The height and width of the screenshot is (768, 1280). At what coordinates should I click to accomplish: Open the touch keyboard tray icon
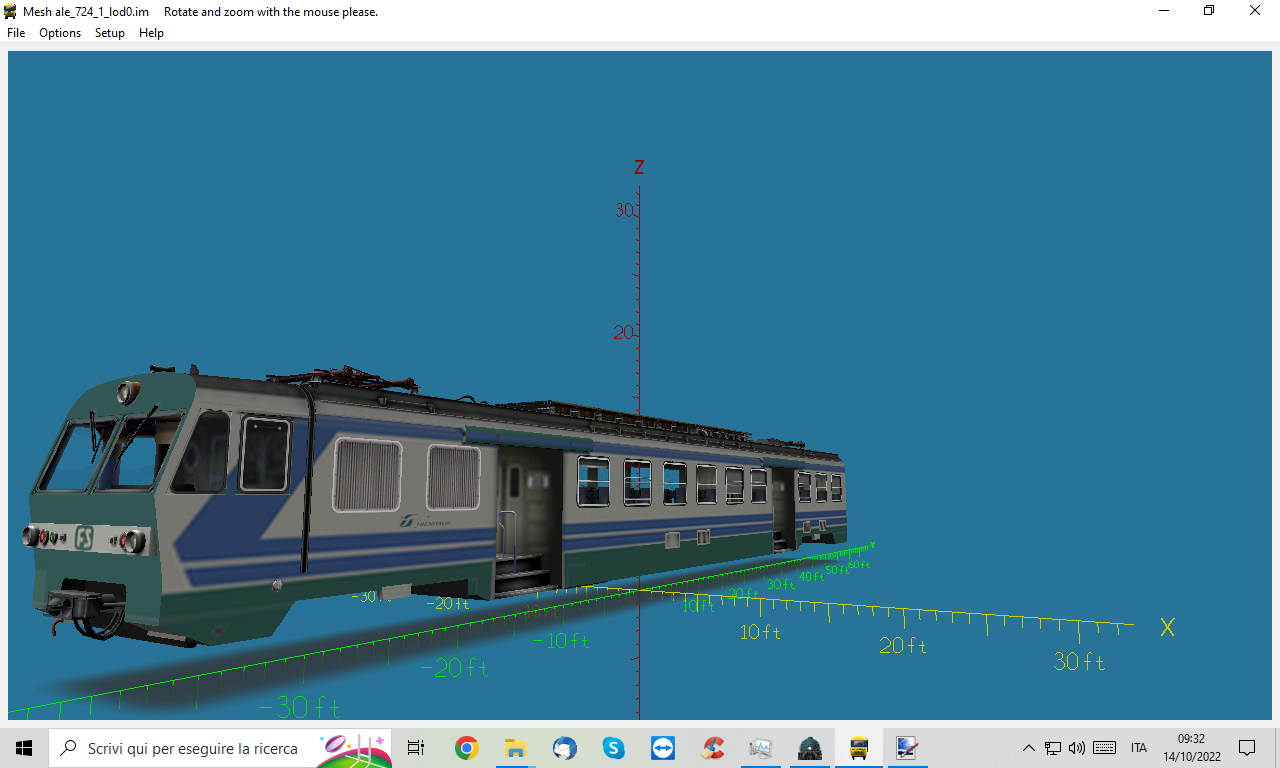click(1105, 748)
